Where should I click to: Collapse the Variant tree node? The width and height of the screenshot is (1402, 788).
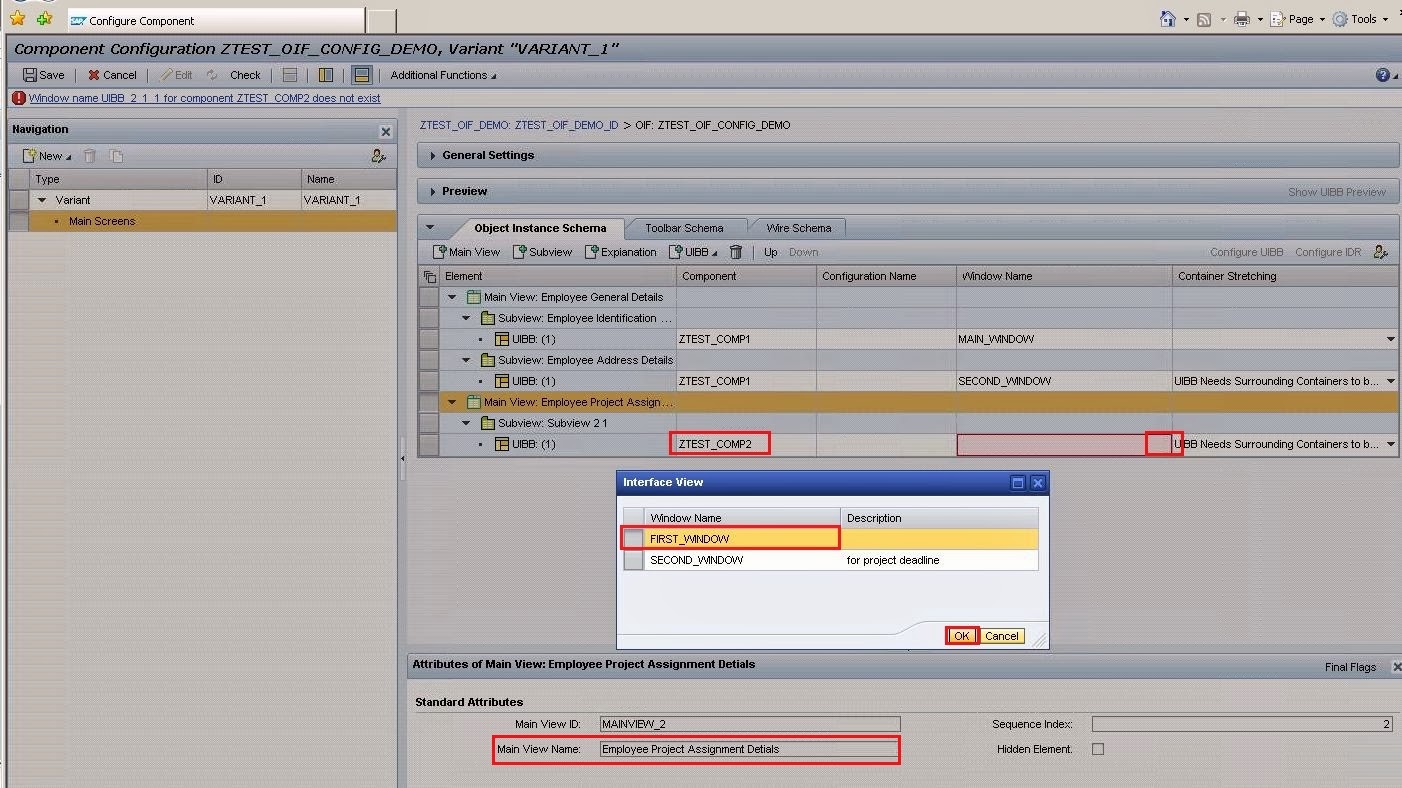pos(42,200)
